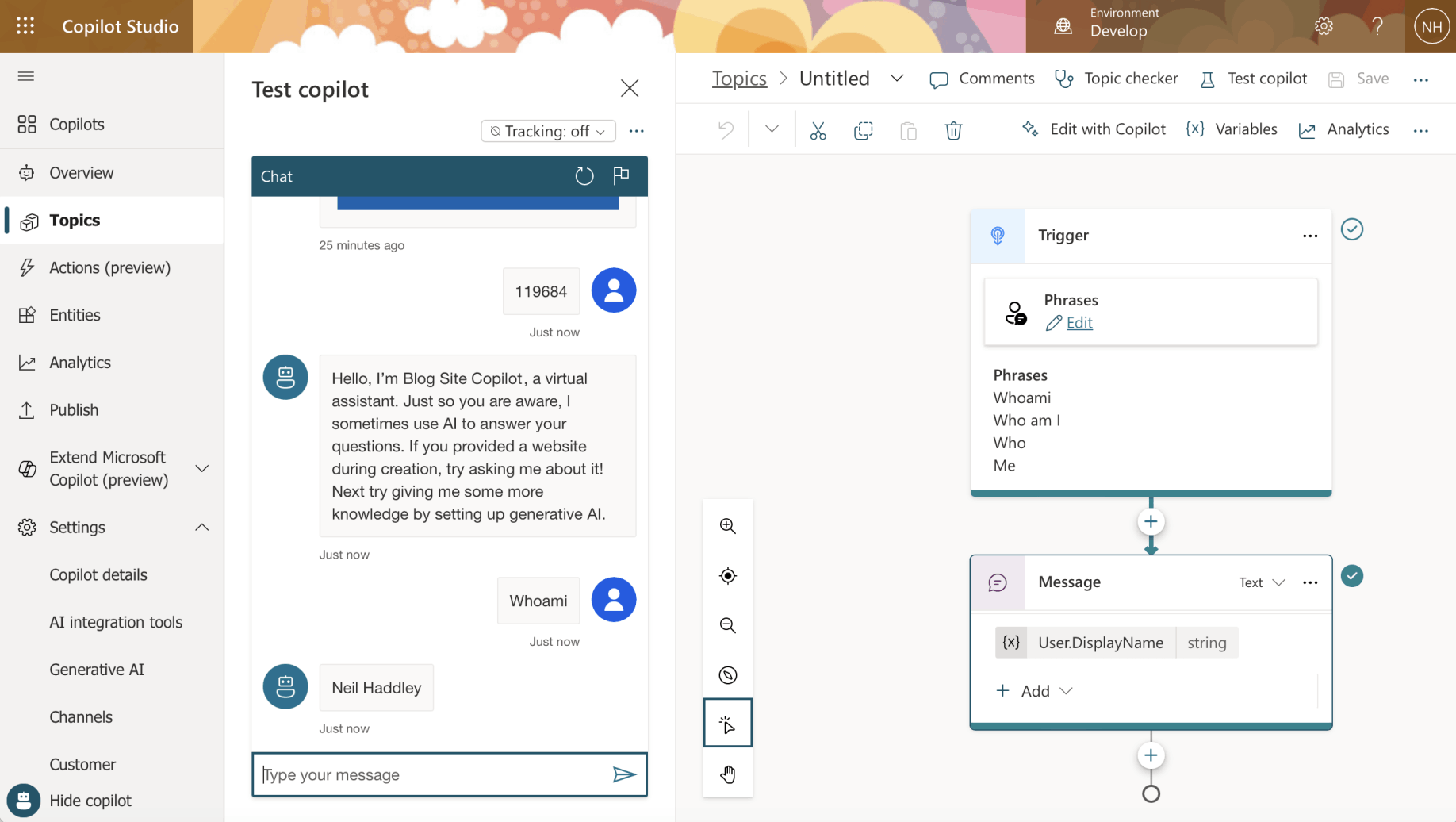Zoom in on the canvas
Viewport: 1456px width, 822px height.
tap(728, 526)
